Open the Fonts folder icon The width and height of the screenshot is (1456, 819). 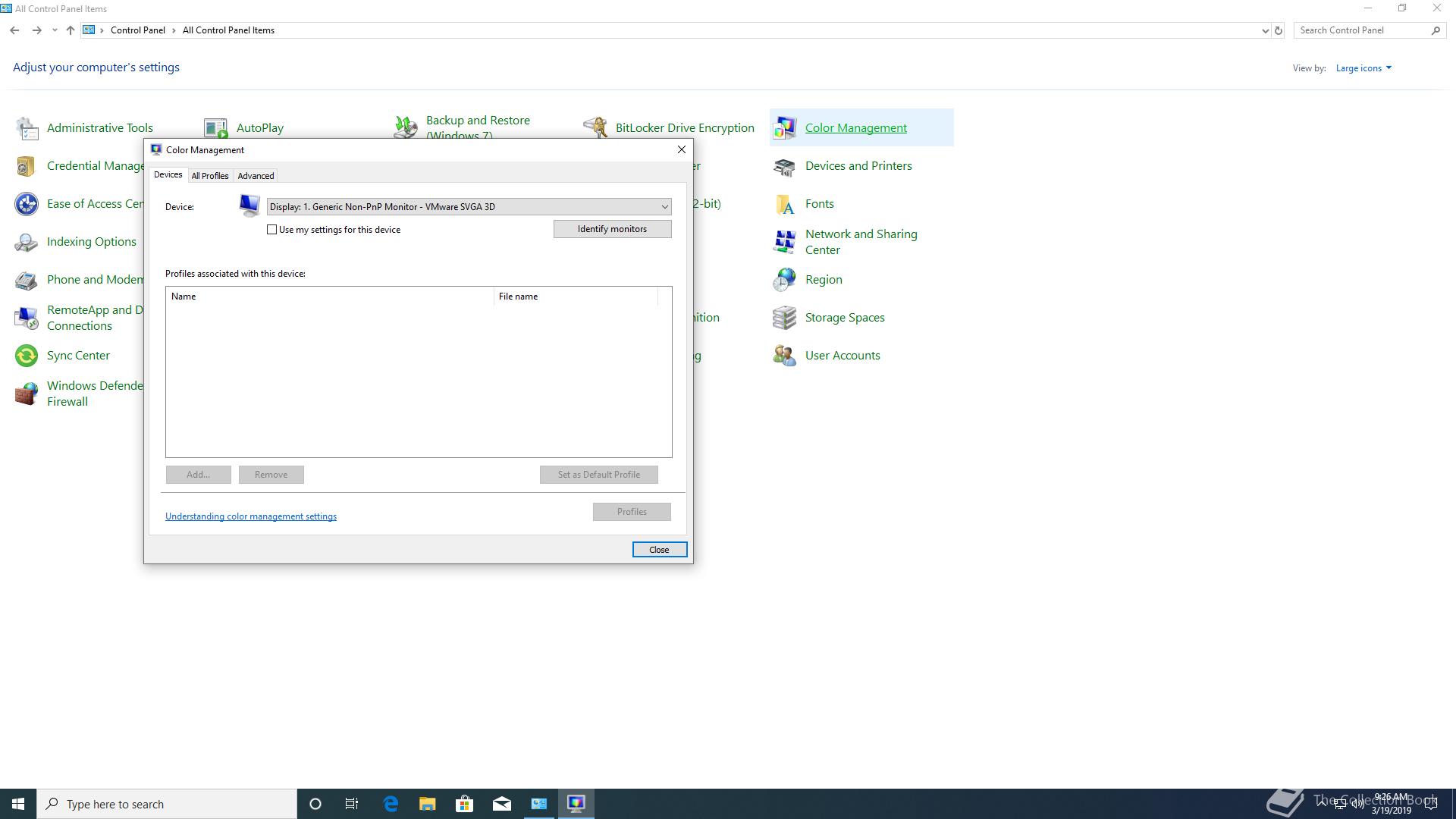[x=784, y=204]
